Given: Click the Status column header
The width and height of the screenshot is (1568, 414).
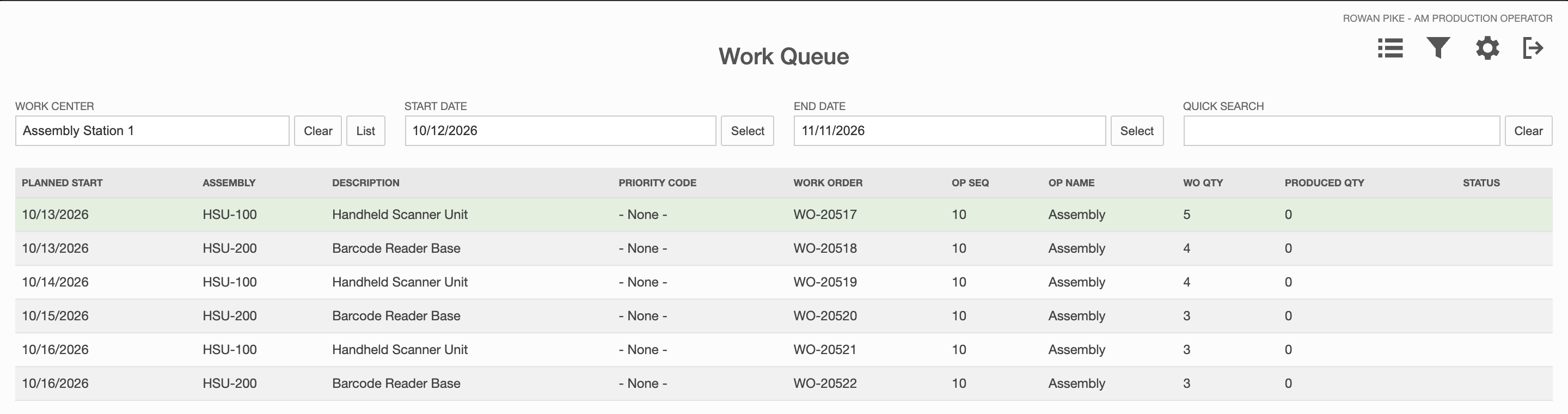Looking at the screenshot, I should click(1481, 182).
